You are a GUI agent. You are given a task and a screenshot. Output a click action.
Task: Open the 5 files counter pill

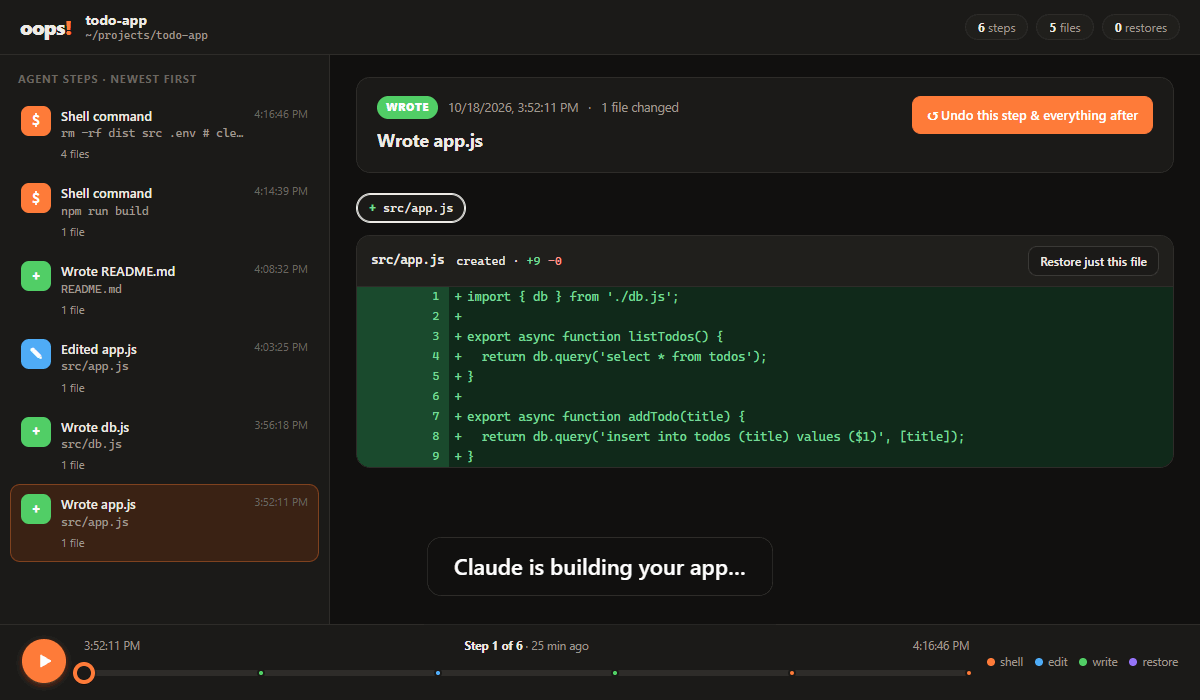tap(1065, 28)
